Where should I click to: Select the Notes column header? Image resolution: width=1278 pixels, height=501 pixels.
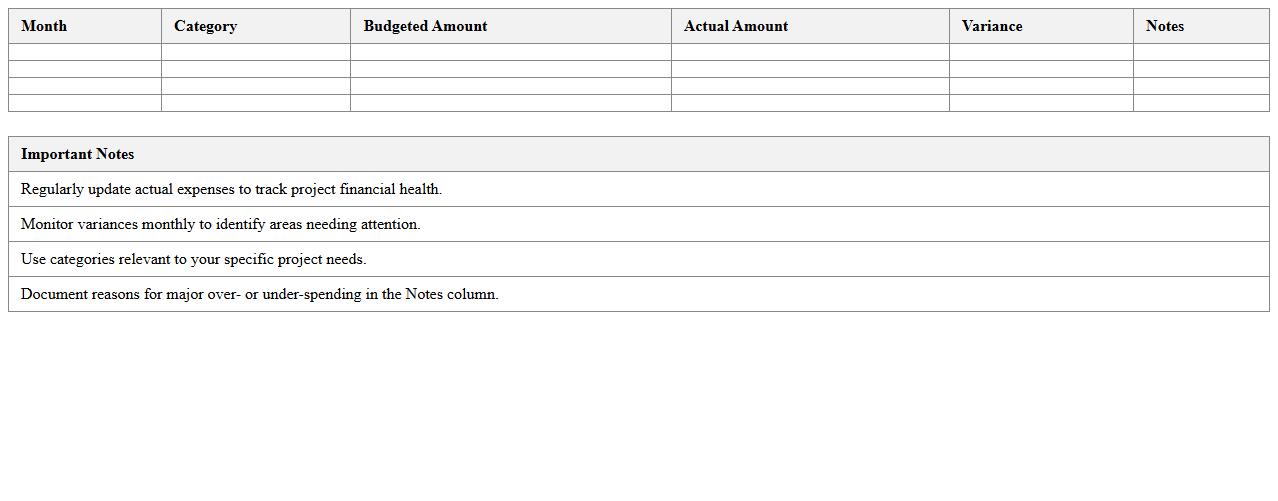point(1164,26)
